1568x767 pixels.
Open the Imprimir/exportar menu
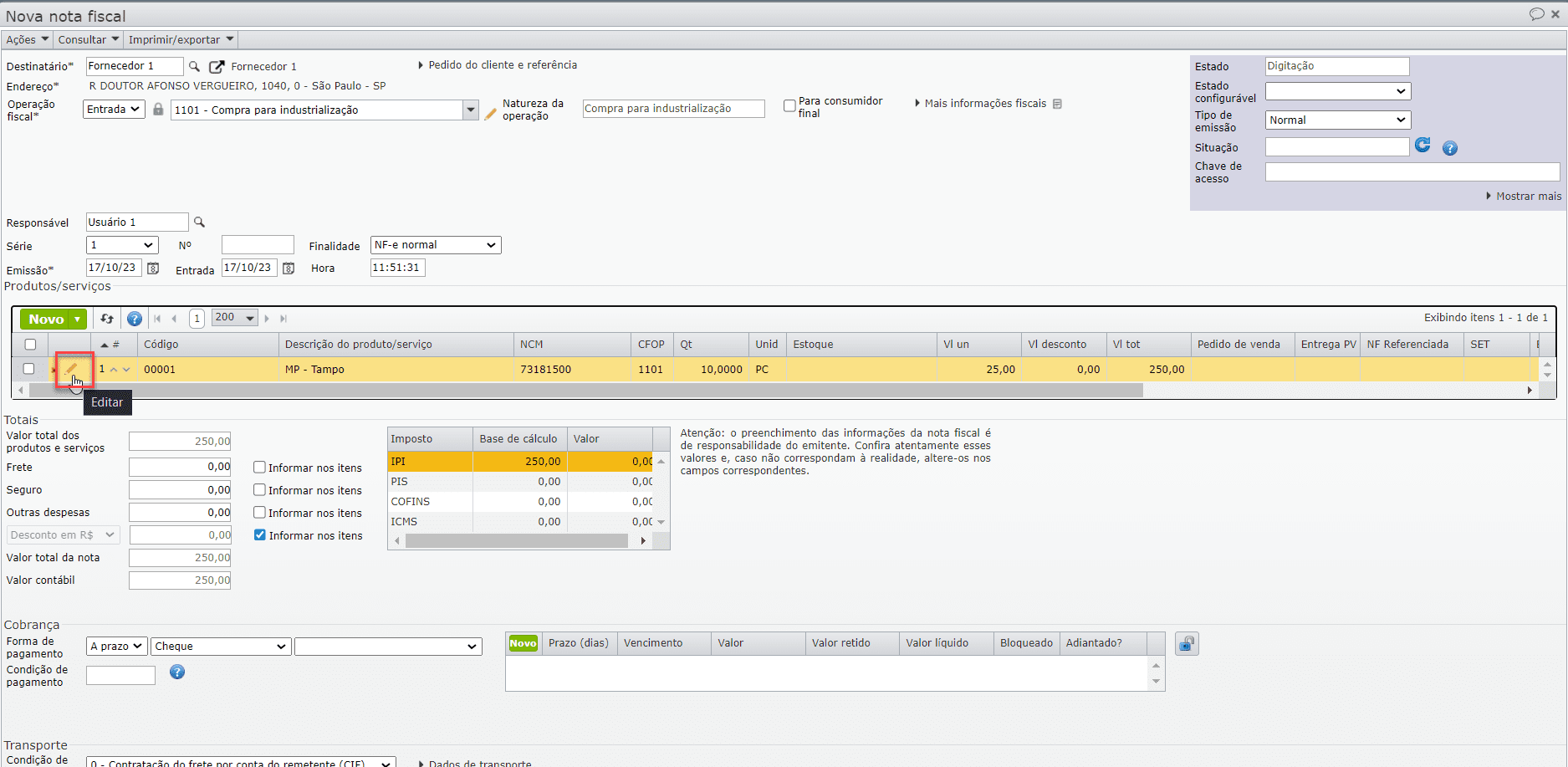tap(181, 39)
